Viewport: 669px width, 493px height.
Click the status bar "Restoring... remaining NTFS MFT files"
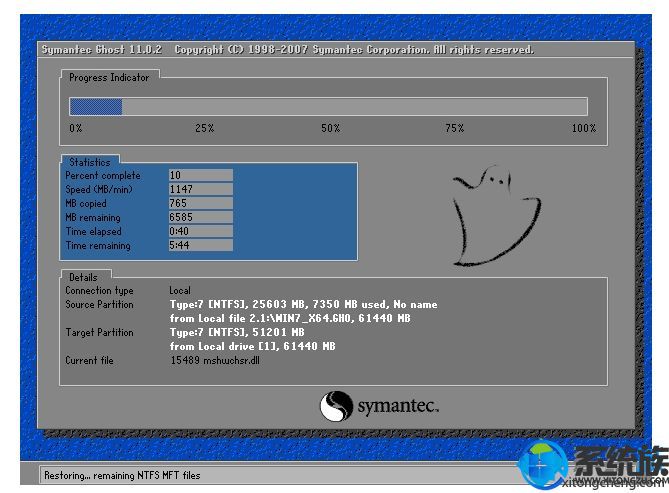(x=122, y=475)
